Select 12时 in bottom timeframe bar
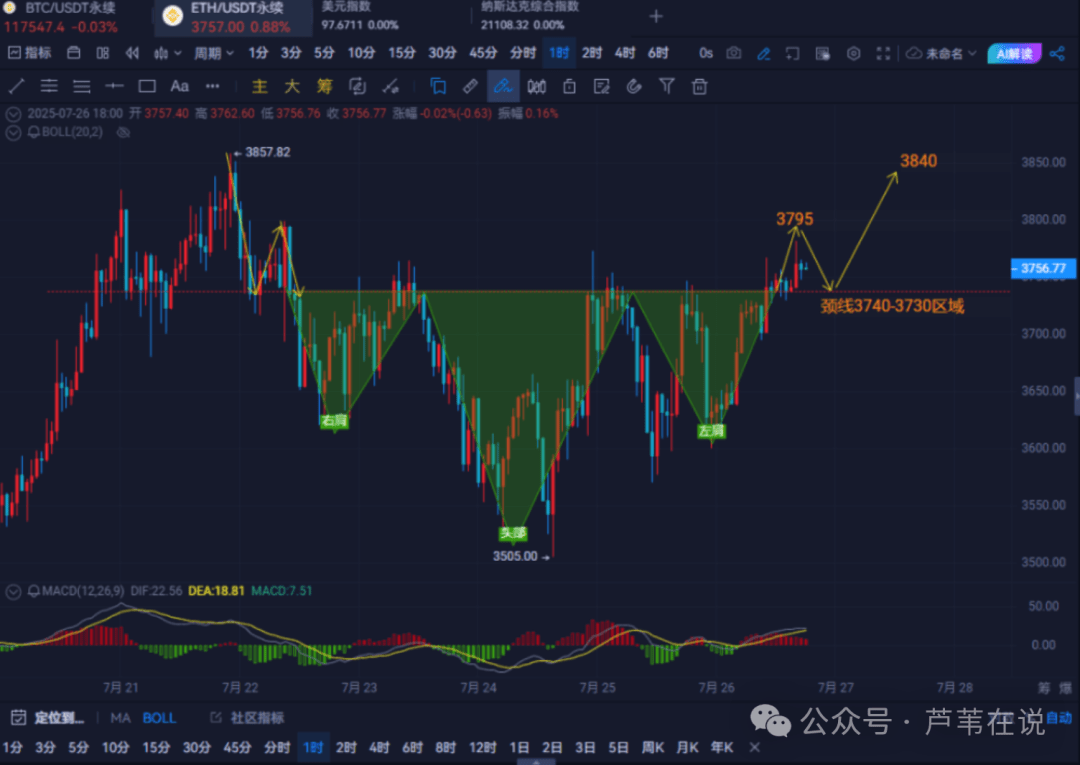This screenshot has width=1080, height=765. coord(482,748)
